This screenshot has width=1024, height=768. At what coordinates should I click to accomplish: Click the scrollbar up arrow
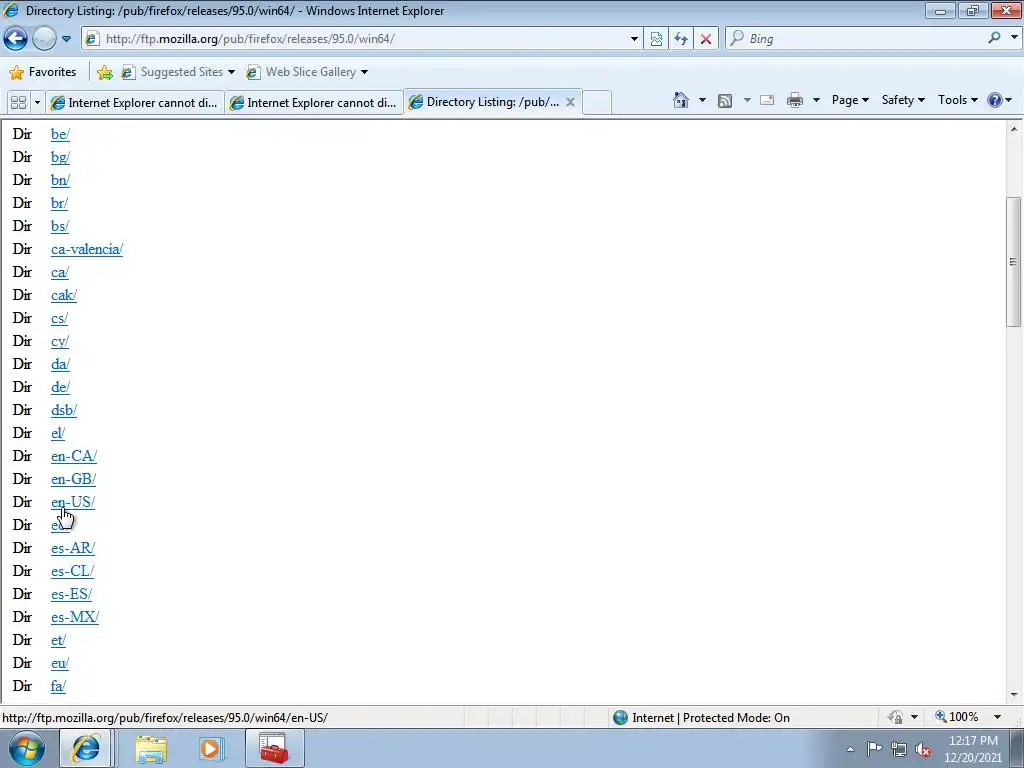tap(1014, 129)
